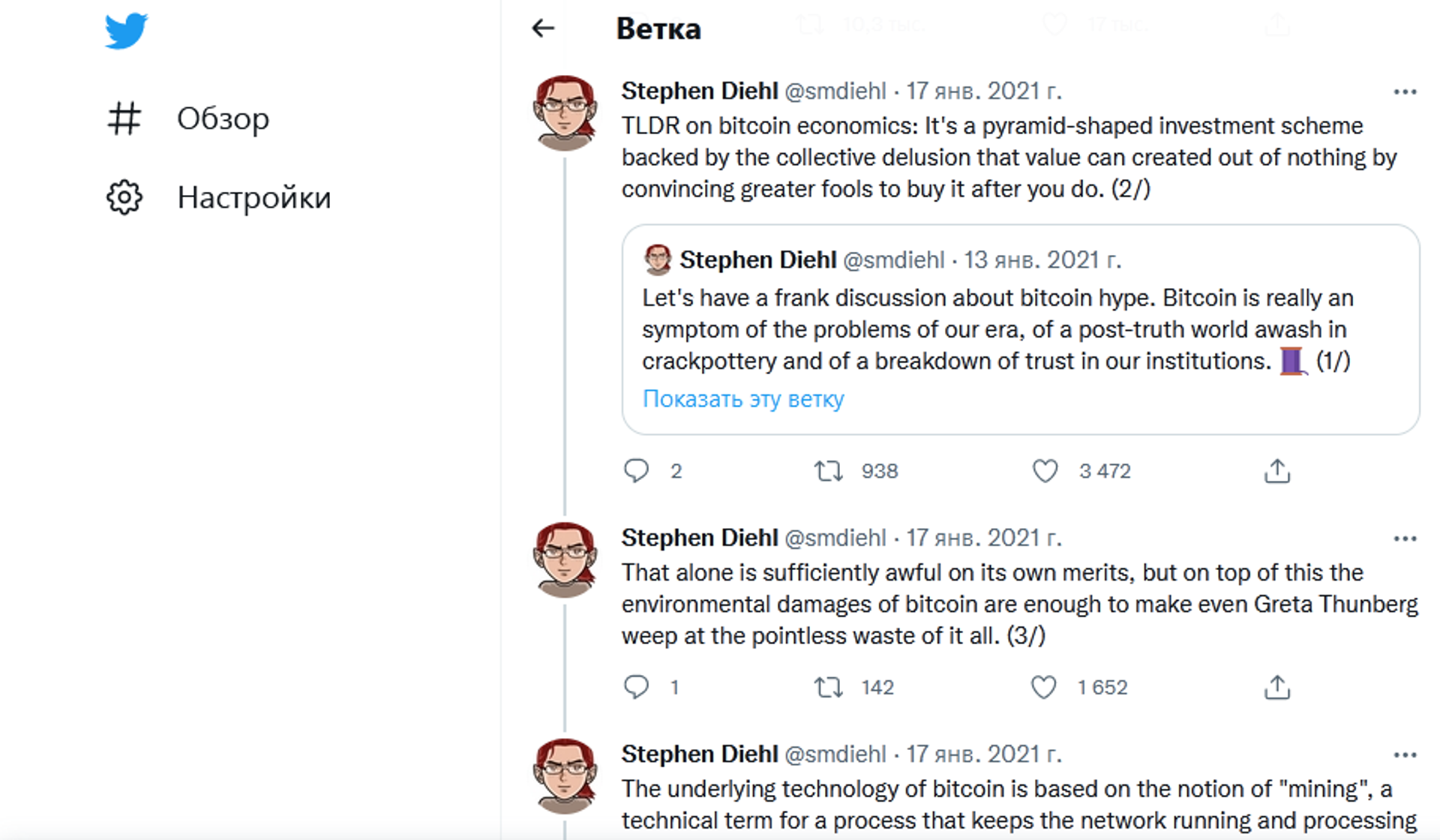Open Настройки in the sidebar

point(253,198)
